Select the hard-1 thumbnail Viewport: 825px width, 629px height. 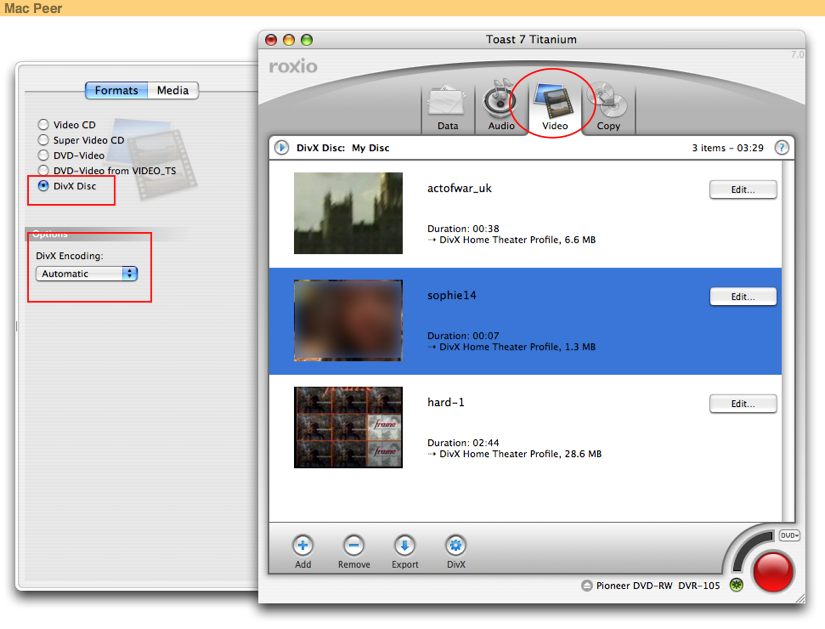(348, 427)
